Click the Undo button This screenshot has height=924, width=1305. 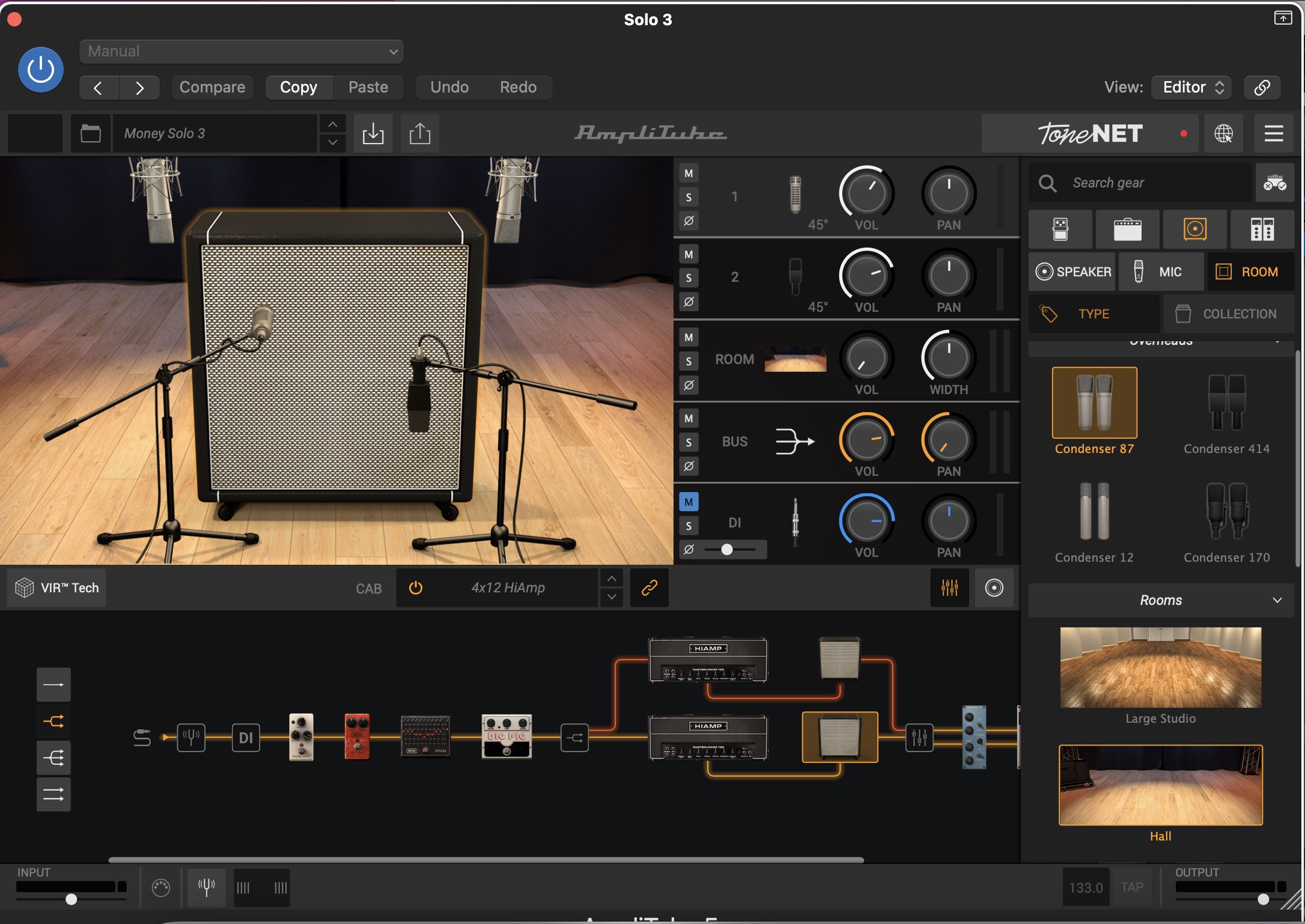pyautogui.click(x=449, y=88)
